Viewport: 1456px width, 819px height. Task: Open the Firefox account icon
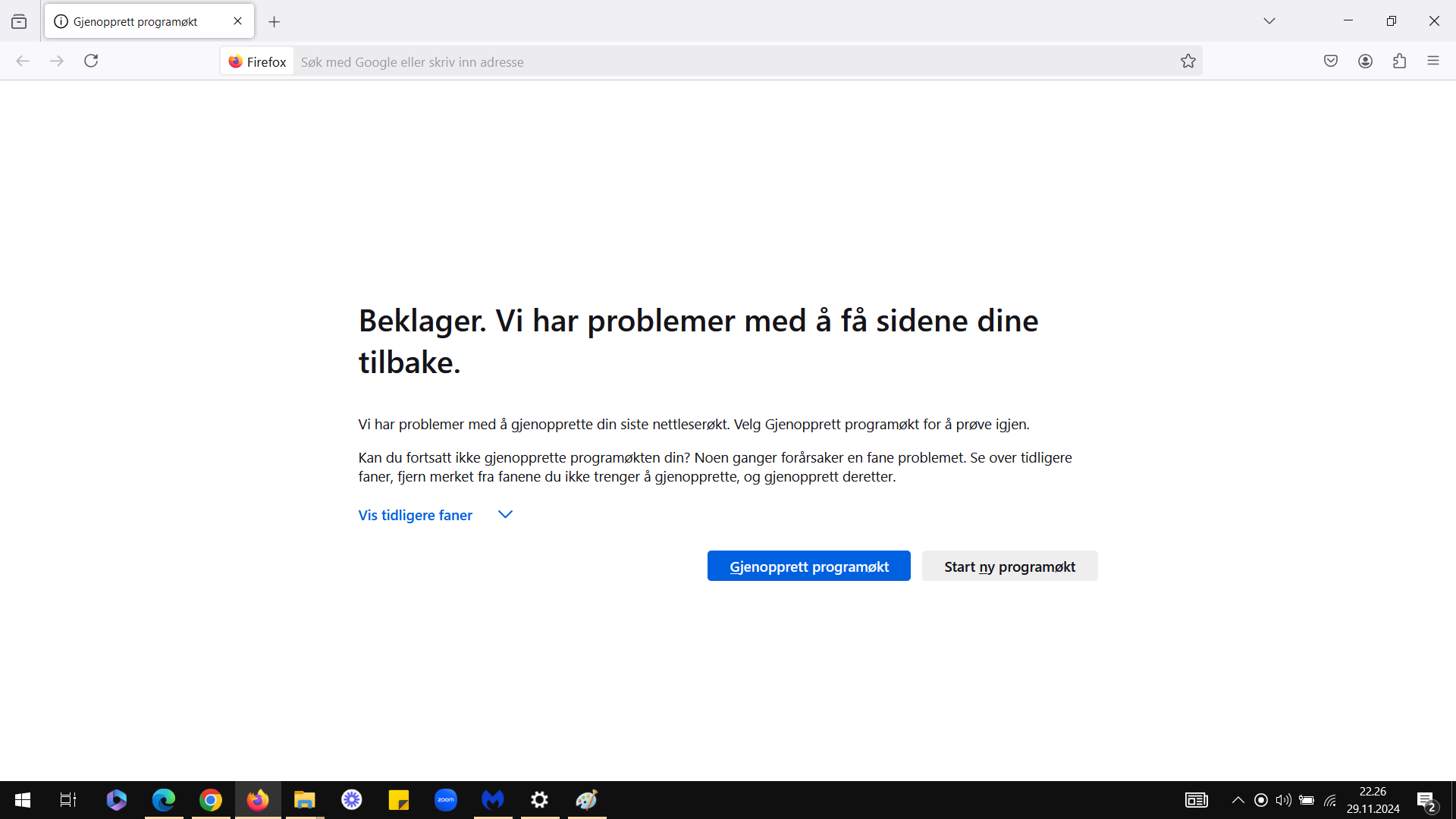pos(1366,61)
